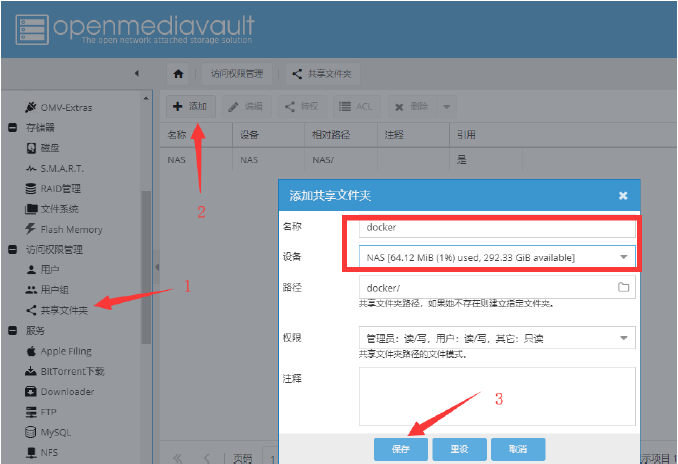
Task: Open the 权限 permissions dropdown
Action: (x=624, y=339)
